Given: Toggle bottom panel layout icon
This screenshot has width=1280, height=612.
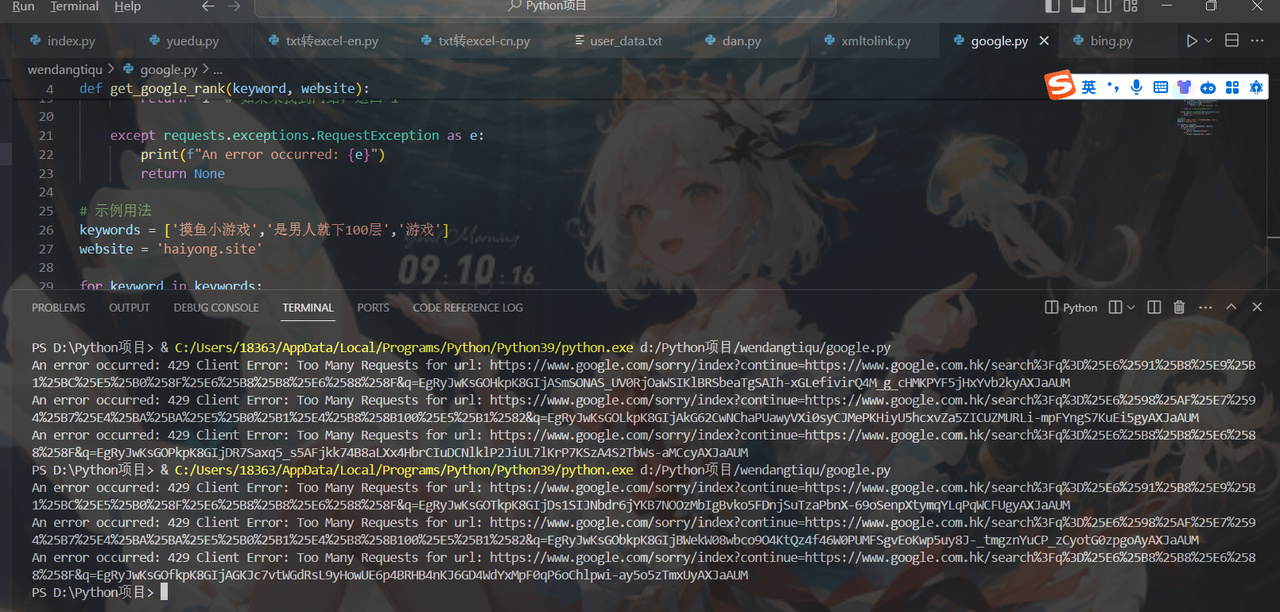Looking at the screenshot, I should coord(1078,6).
